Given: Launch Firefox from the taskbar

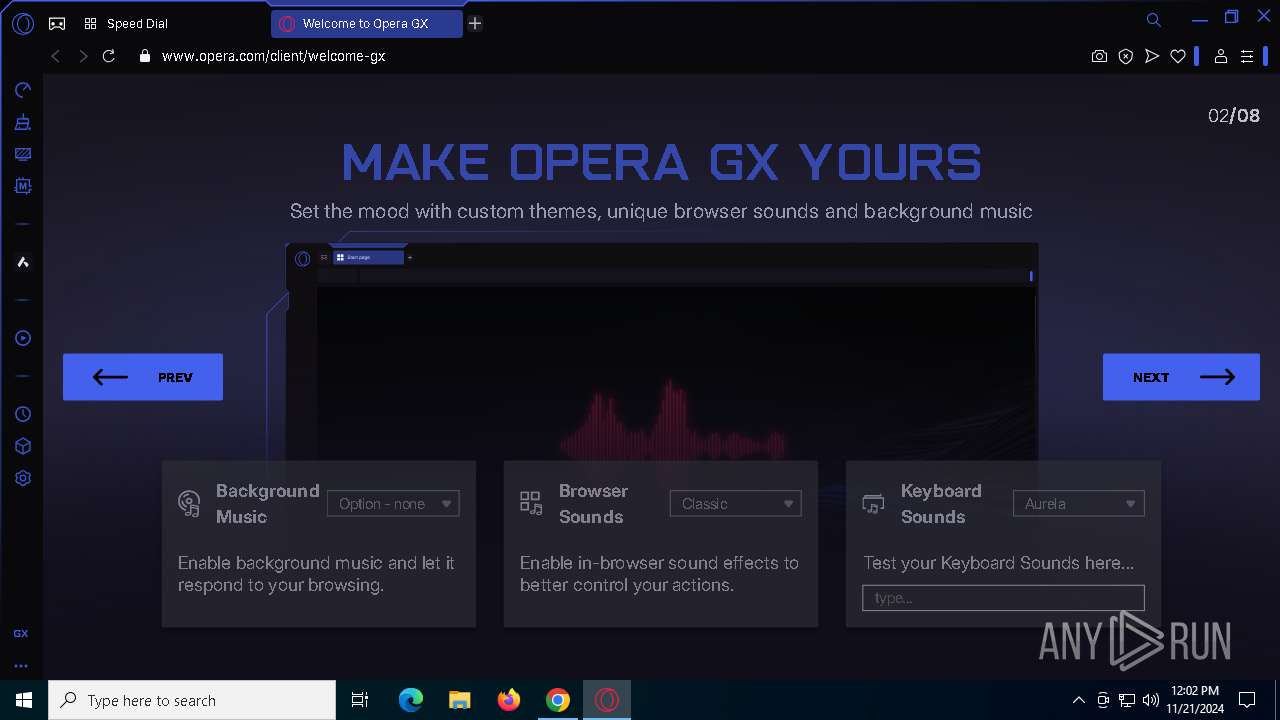Looking at the screenshot, I should [509, 700].
